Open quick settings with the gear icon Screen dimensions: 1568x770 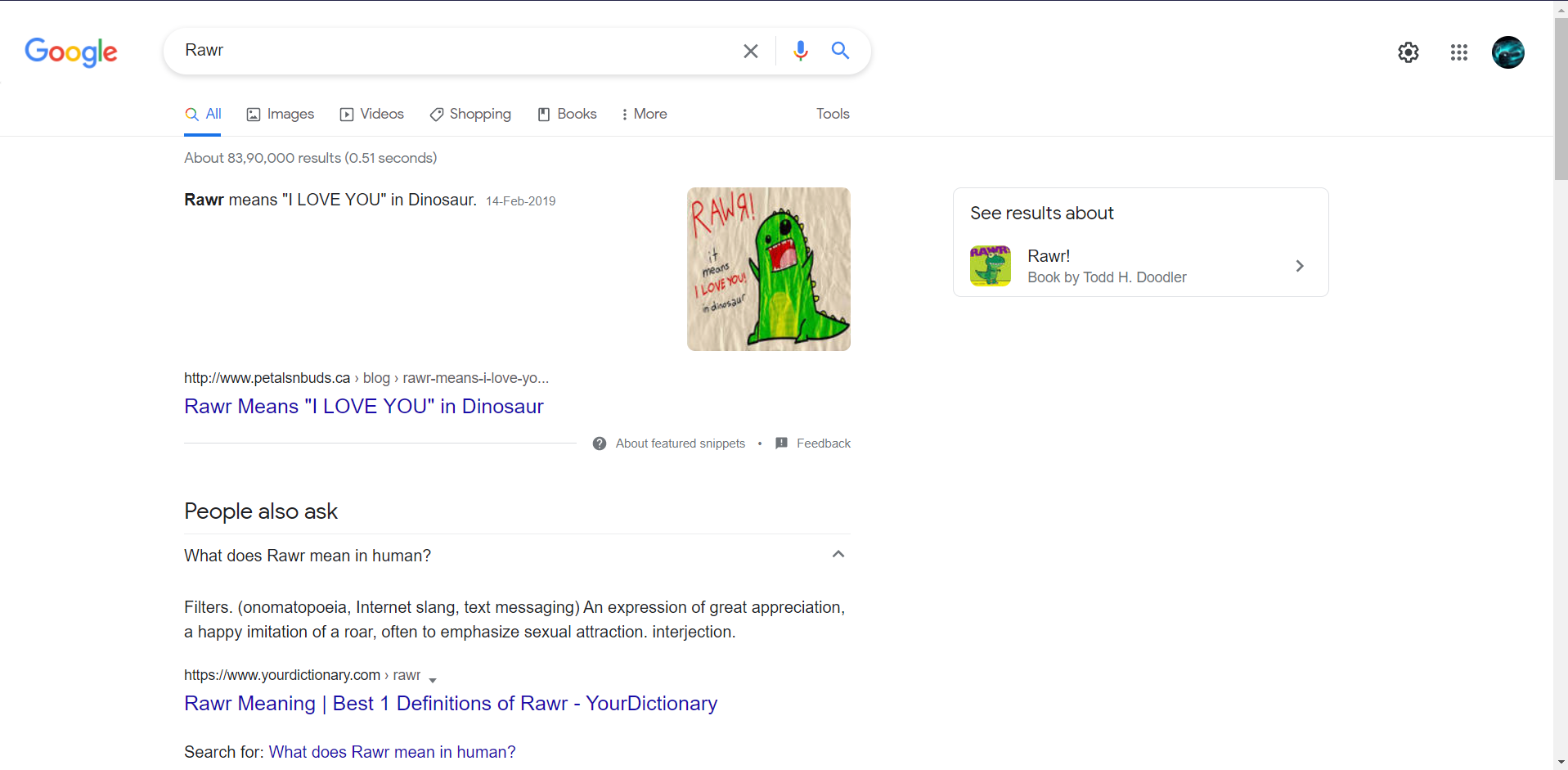point(1409,52)
